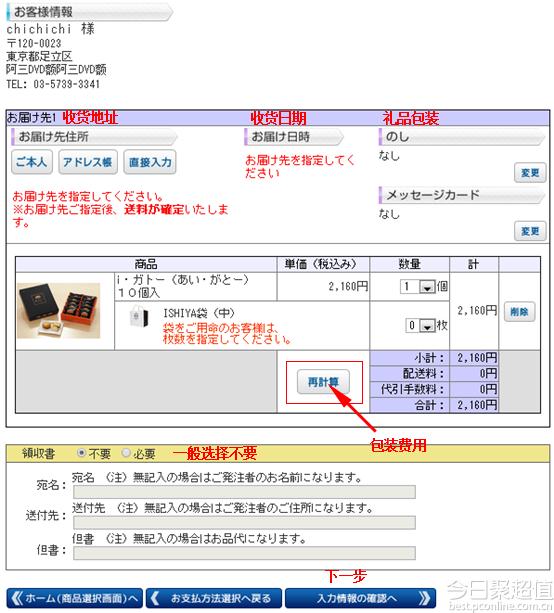Click お支払方法選択へ戻る back button
Screen dimensions: 554x613
[214, 598]
